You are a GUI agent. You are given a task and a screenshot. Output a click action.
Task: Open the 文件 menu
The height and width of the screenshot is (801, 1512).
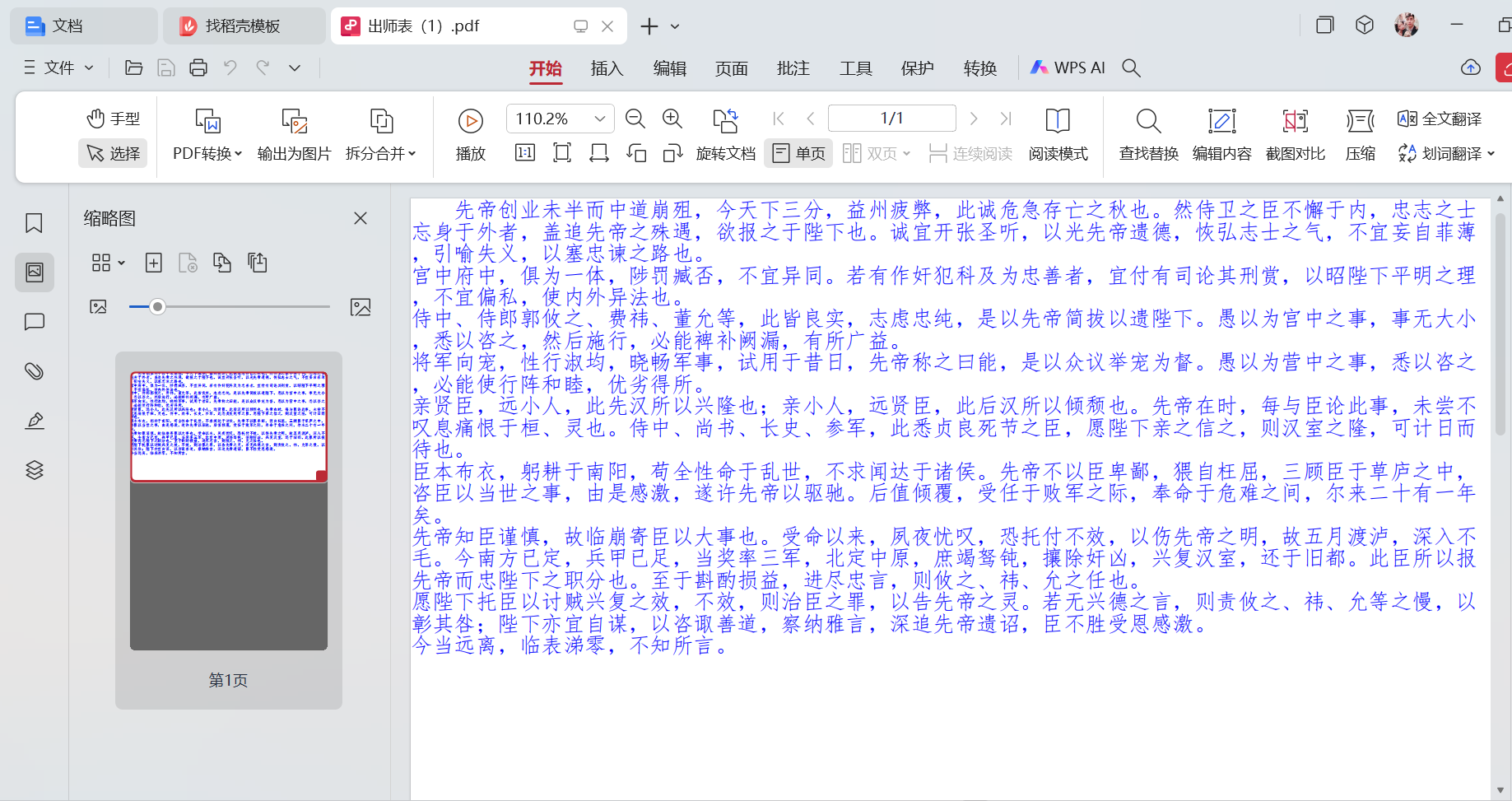point(58,68)
